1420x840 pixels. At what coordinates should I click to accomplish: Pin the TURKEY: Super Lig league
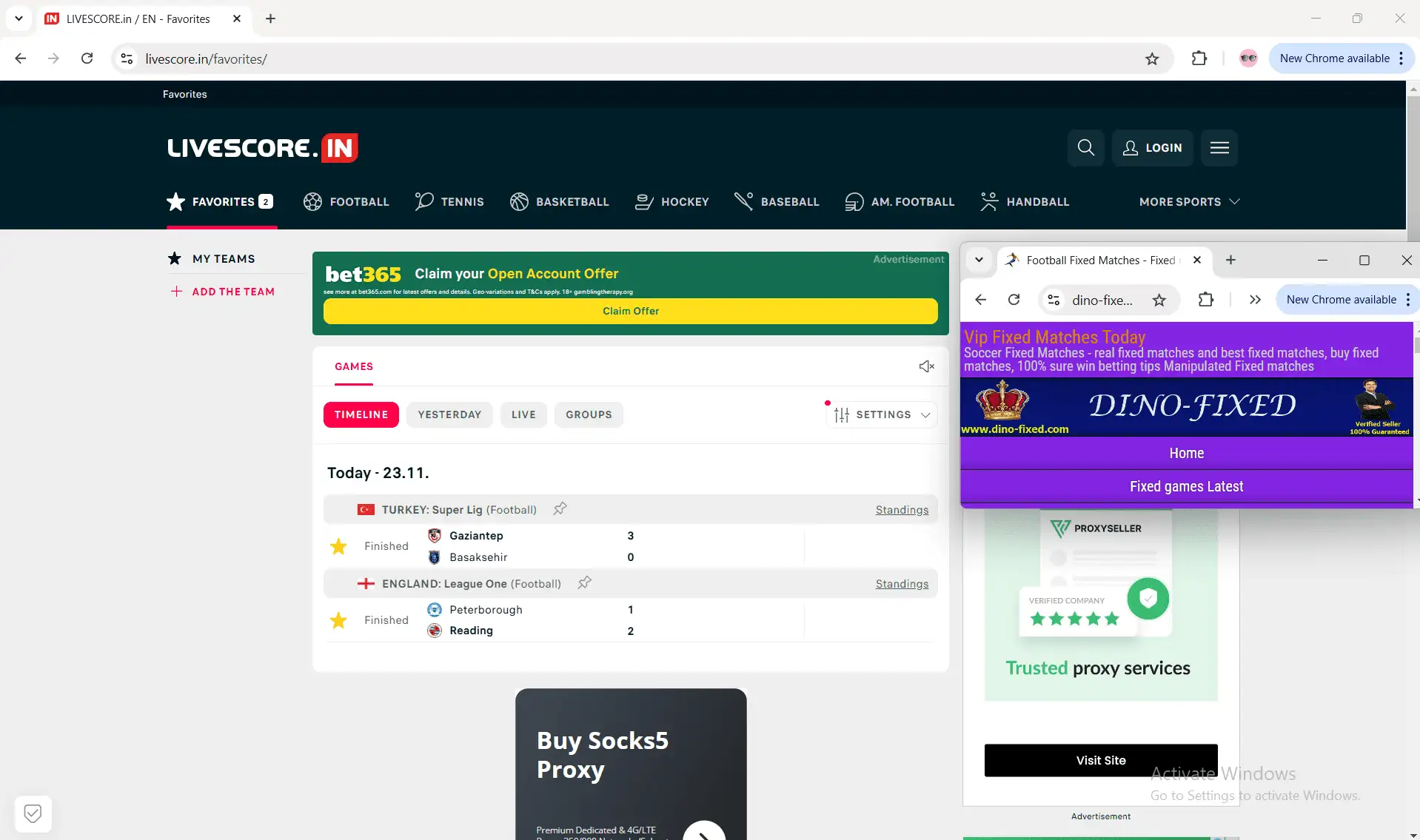560,509
